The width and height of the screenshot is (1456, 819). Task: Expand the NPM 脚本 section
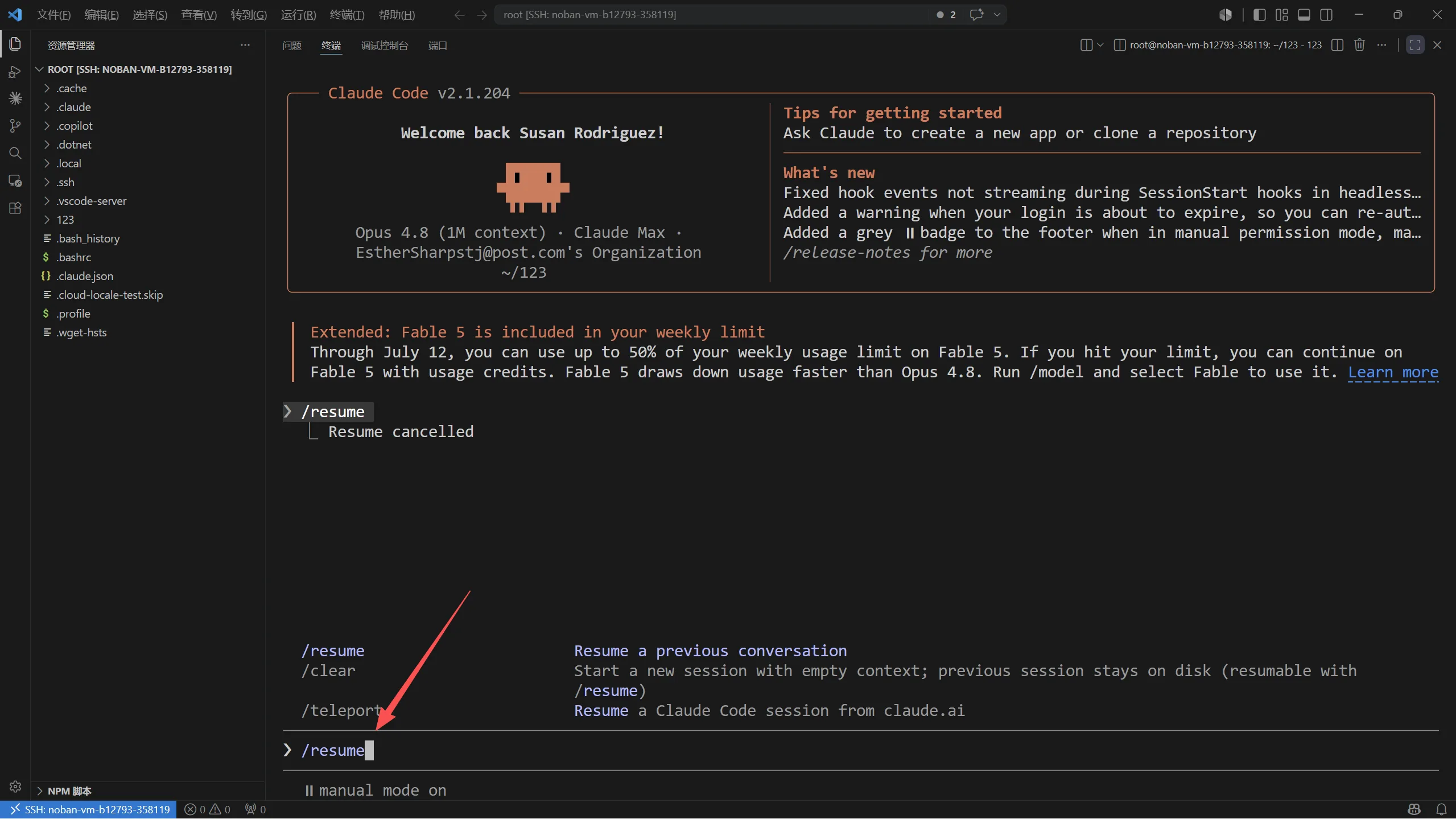[x=69, y=791]
